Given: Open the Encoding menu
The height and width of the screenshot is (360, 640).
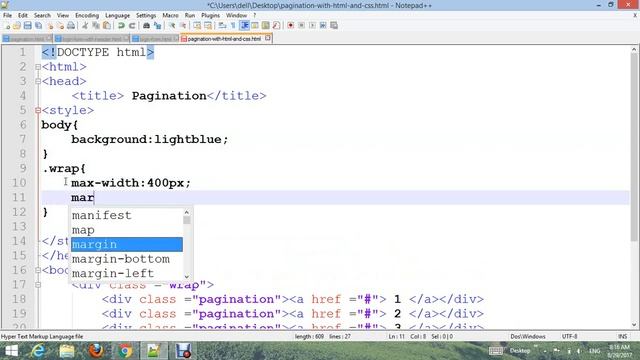Looking at the screenshot, I should tap(87, 15).
